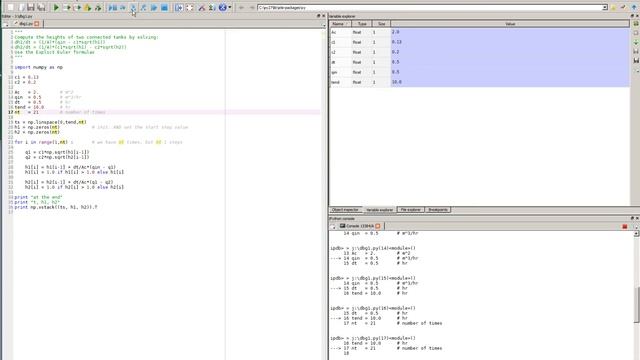Click Run cell and advance icon
Viewport: 640px width, 360px height.
click(77, 7)
